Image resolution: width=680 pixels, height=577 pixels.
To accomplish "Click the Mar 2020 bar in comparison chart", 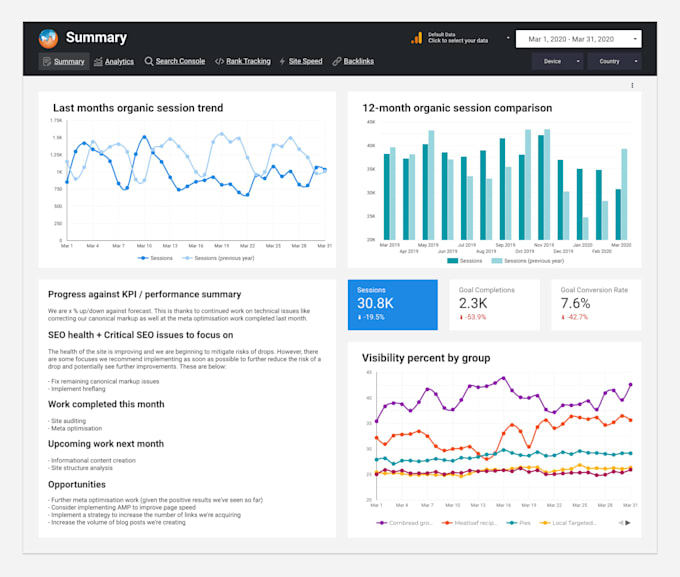I will coord(618,214).
